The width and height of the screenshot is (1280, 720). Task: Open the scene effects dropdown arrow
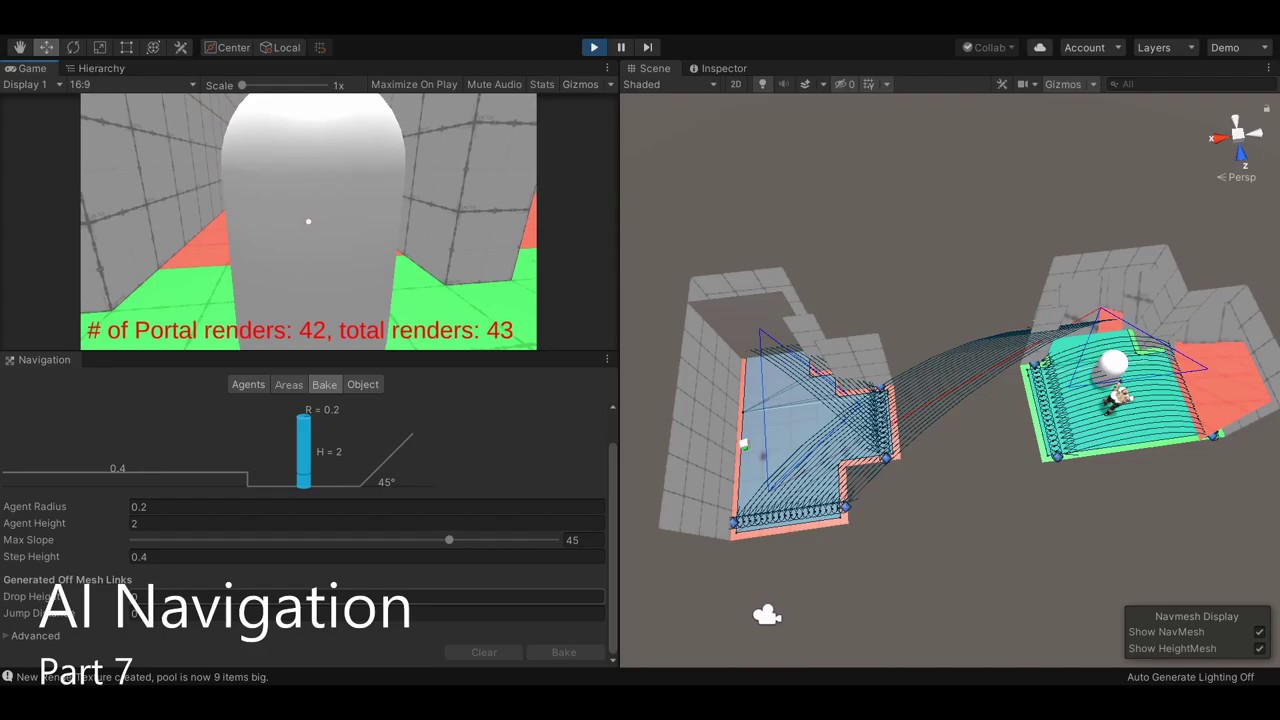point(823,84)
